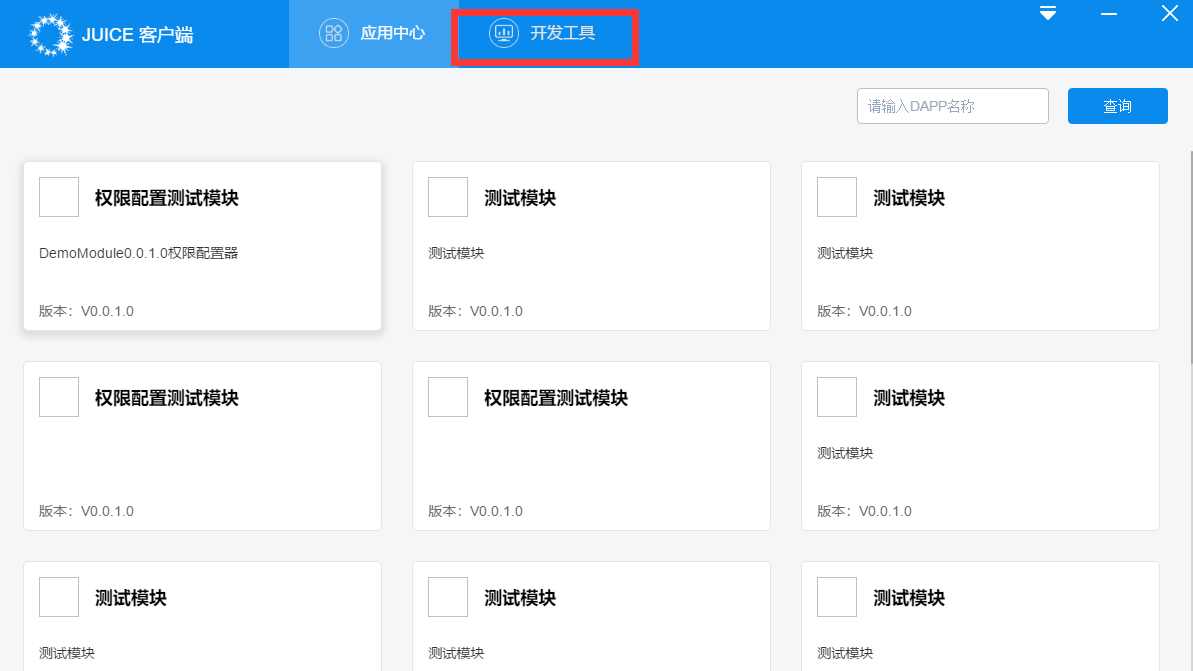Click the 查询 search button
Screen dimensions: 1193x671
[x=1117, y=106]
